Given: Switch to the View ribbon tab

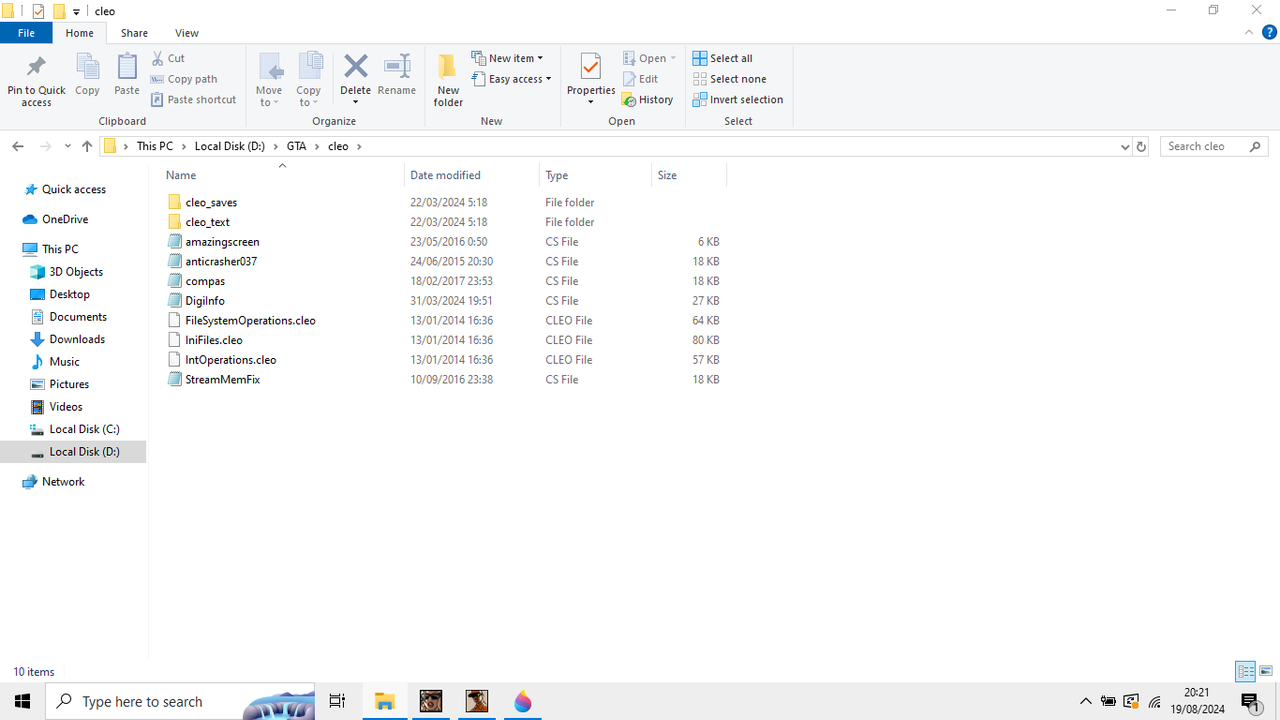Looking at the screenshot, I should coord(186,33).
